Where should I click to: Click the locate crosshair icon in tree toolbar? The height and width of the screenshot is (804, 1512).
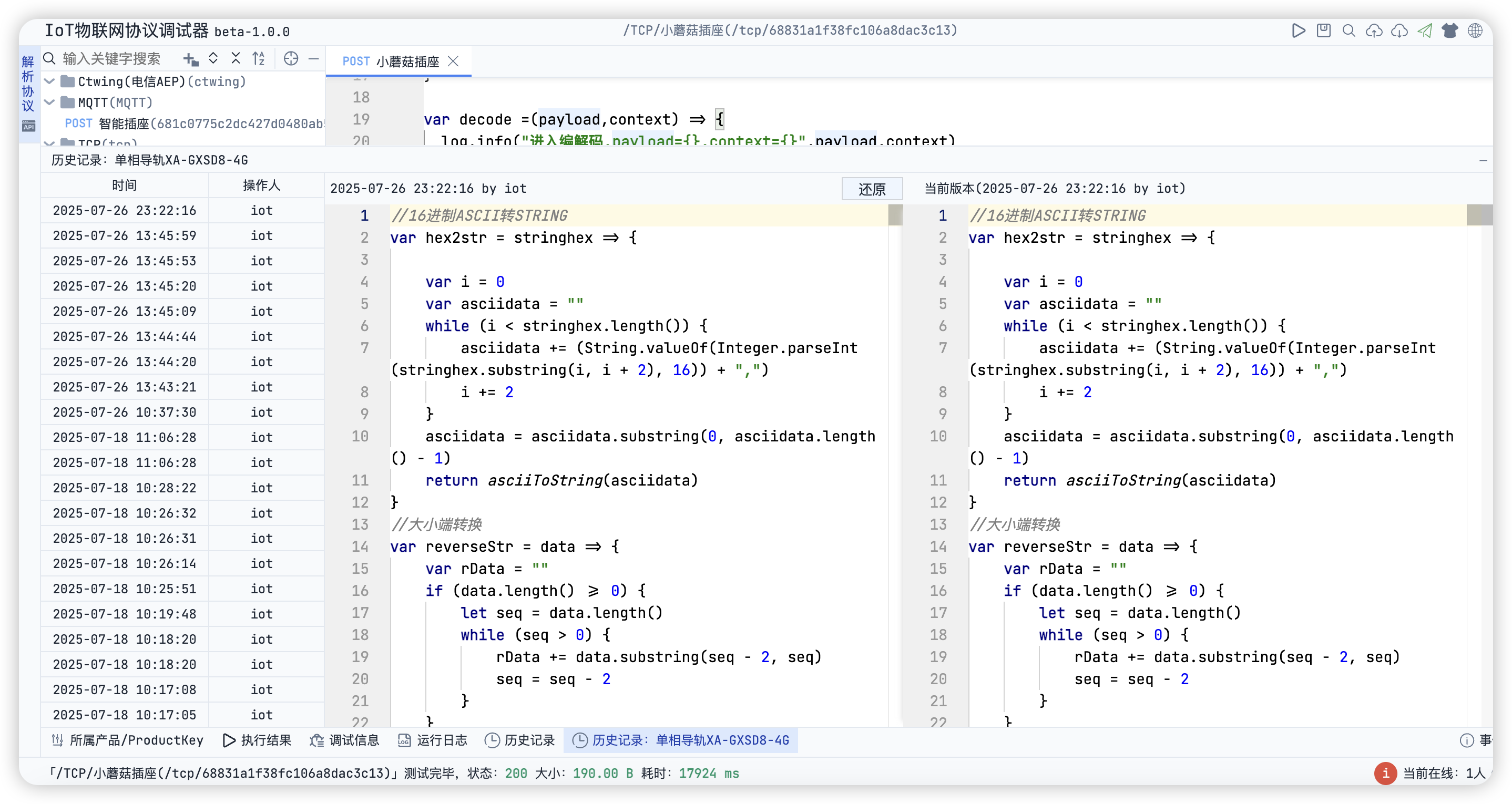pos(291,59)
